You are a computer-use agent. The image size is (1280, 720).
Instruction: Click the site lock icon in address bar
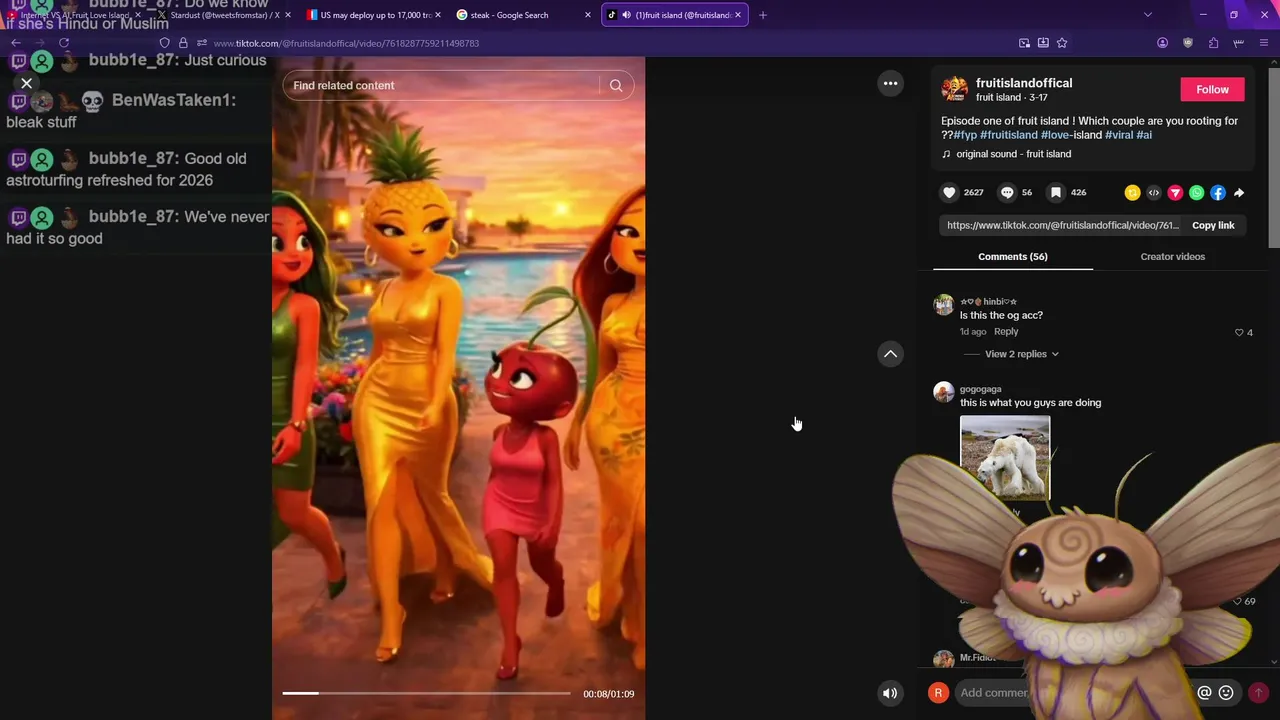183,43
